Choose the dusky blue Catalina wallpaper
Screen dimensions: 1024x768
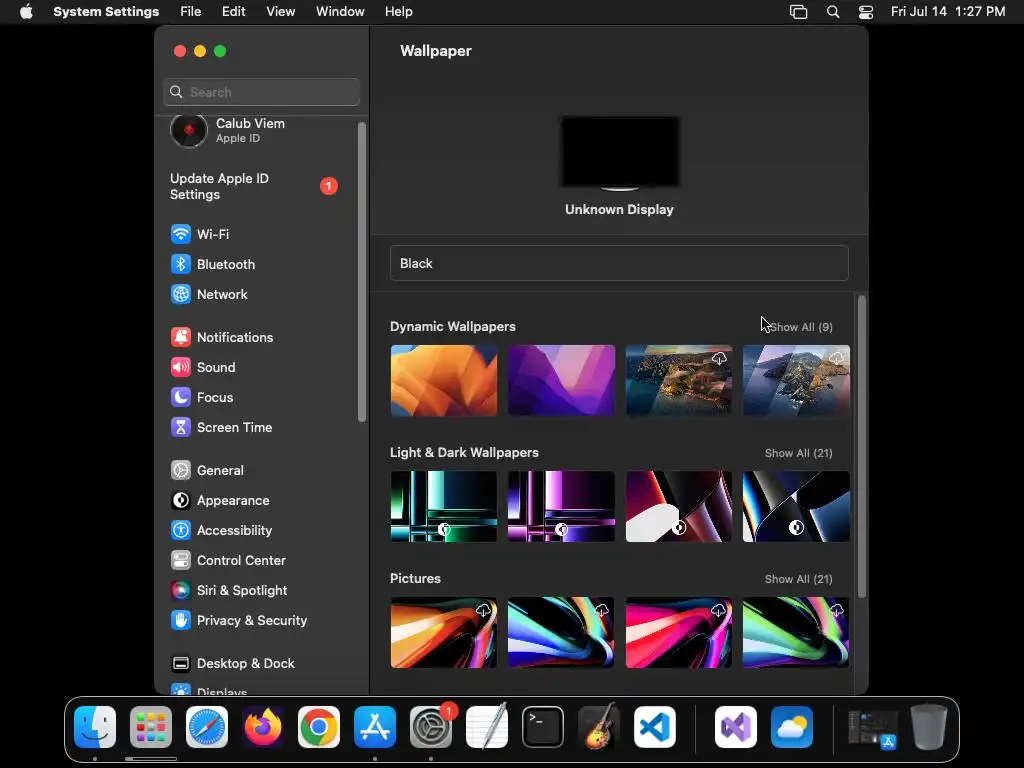pos(796,381)
